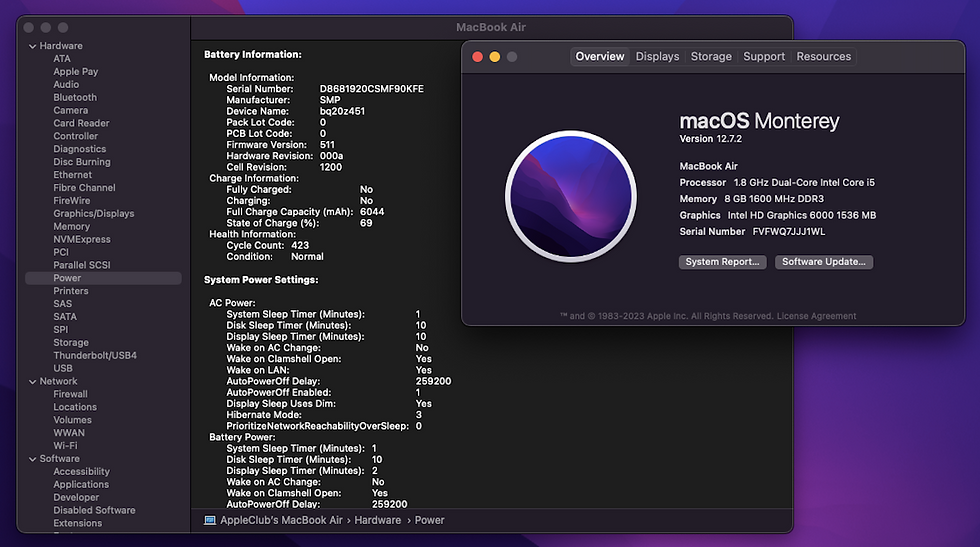This screenshot has width=980, height=547.
Task: Switch to the Overview tab
Action: 599,56
